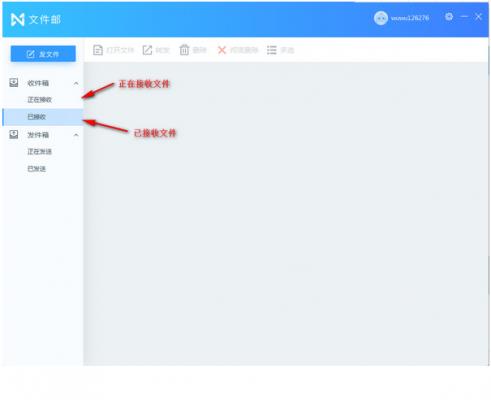Select the highlighted 已接收 item
491x400 pixels.
(43, 117)
